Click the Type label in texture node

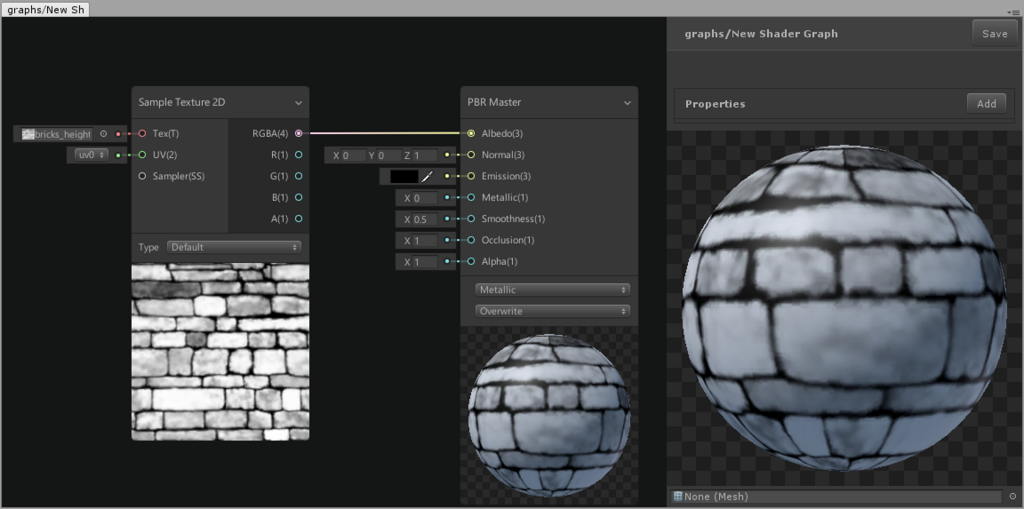point(148,247)
